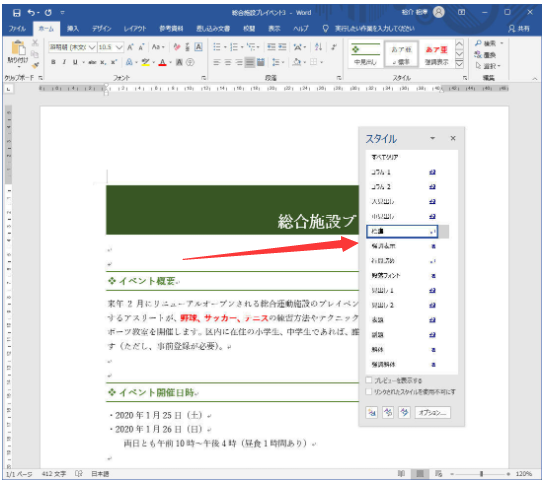Screen dimensions: 546x481
Task: Apply the 強調表示 style from the ribbon gallery
Action: click(x=436, y=54)
